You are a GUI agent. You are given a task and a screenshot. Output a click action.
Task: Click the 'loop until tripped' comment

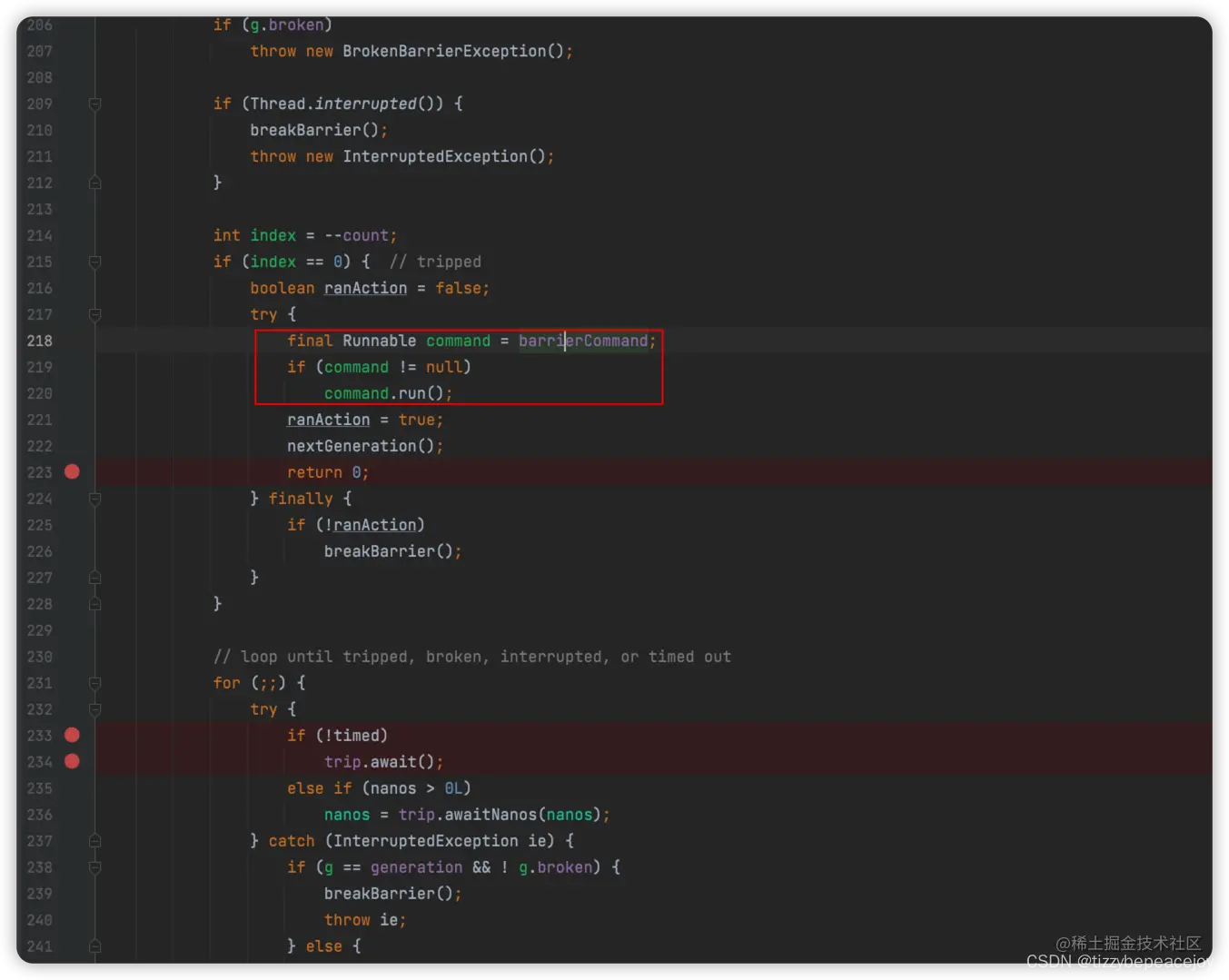point(472,657)
